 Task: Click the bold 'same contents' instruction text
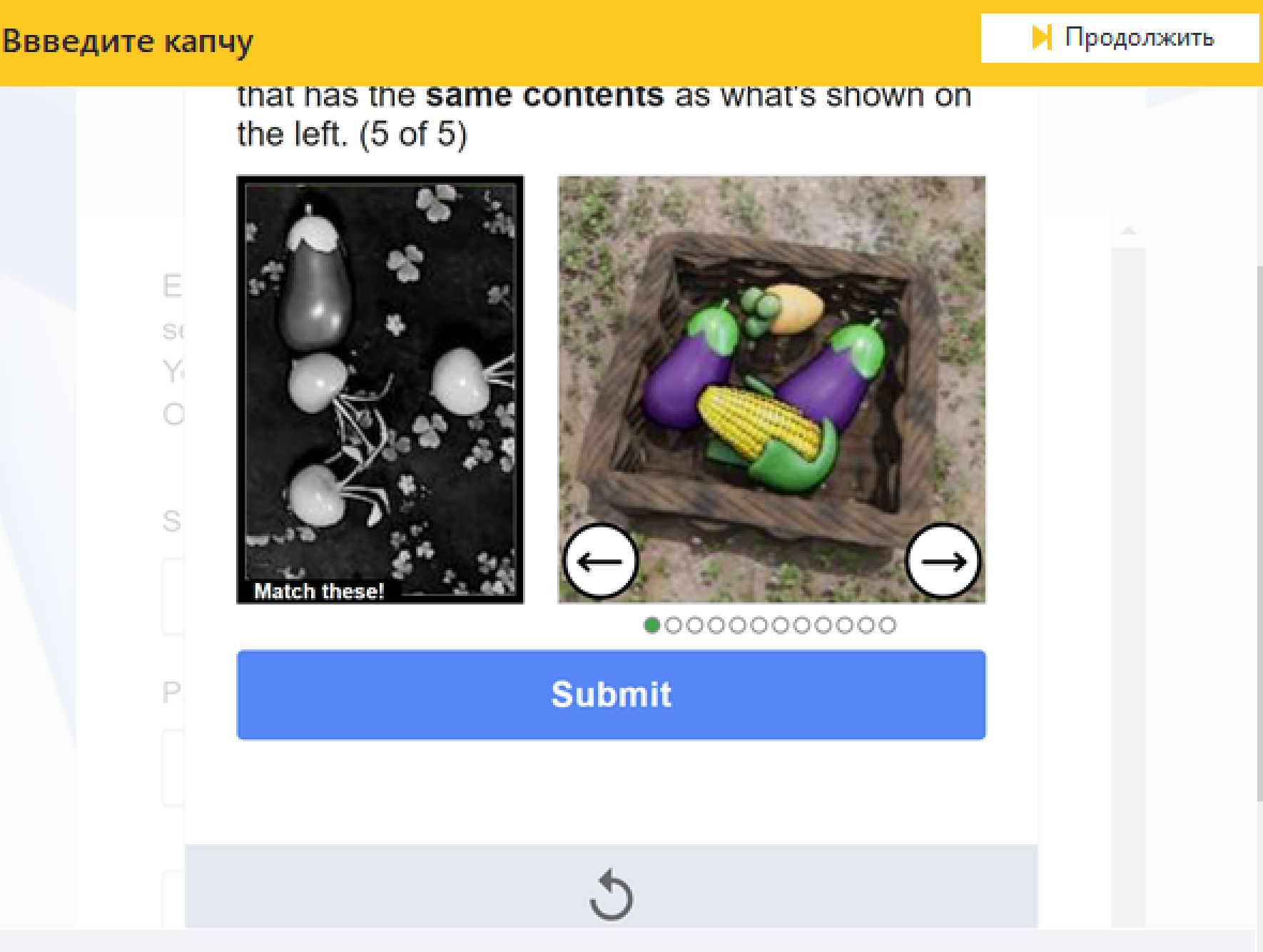click(x=544, y=96)
